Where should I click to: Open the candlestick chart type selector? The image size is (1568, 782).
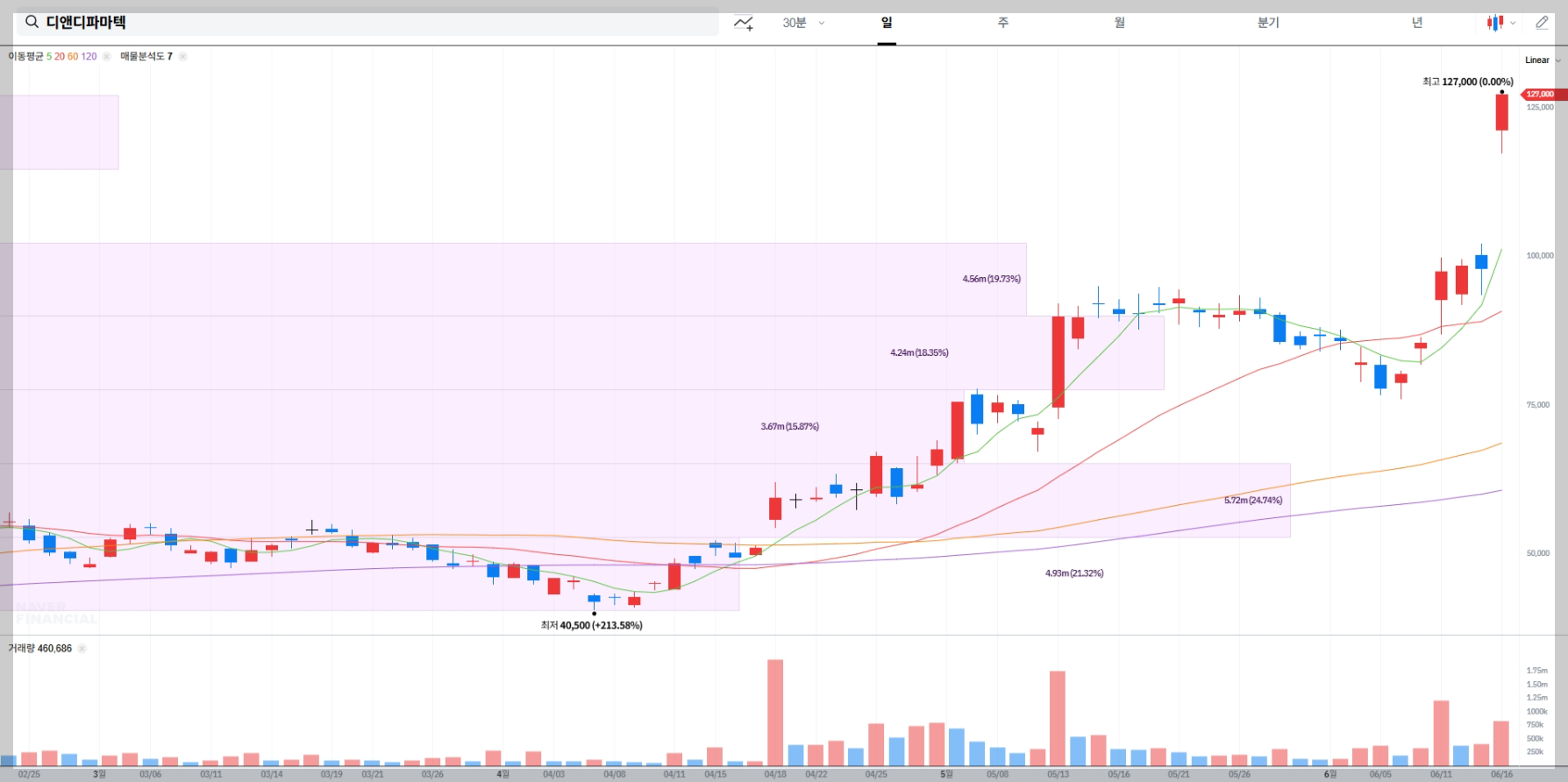click(1500, 23)
